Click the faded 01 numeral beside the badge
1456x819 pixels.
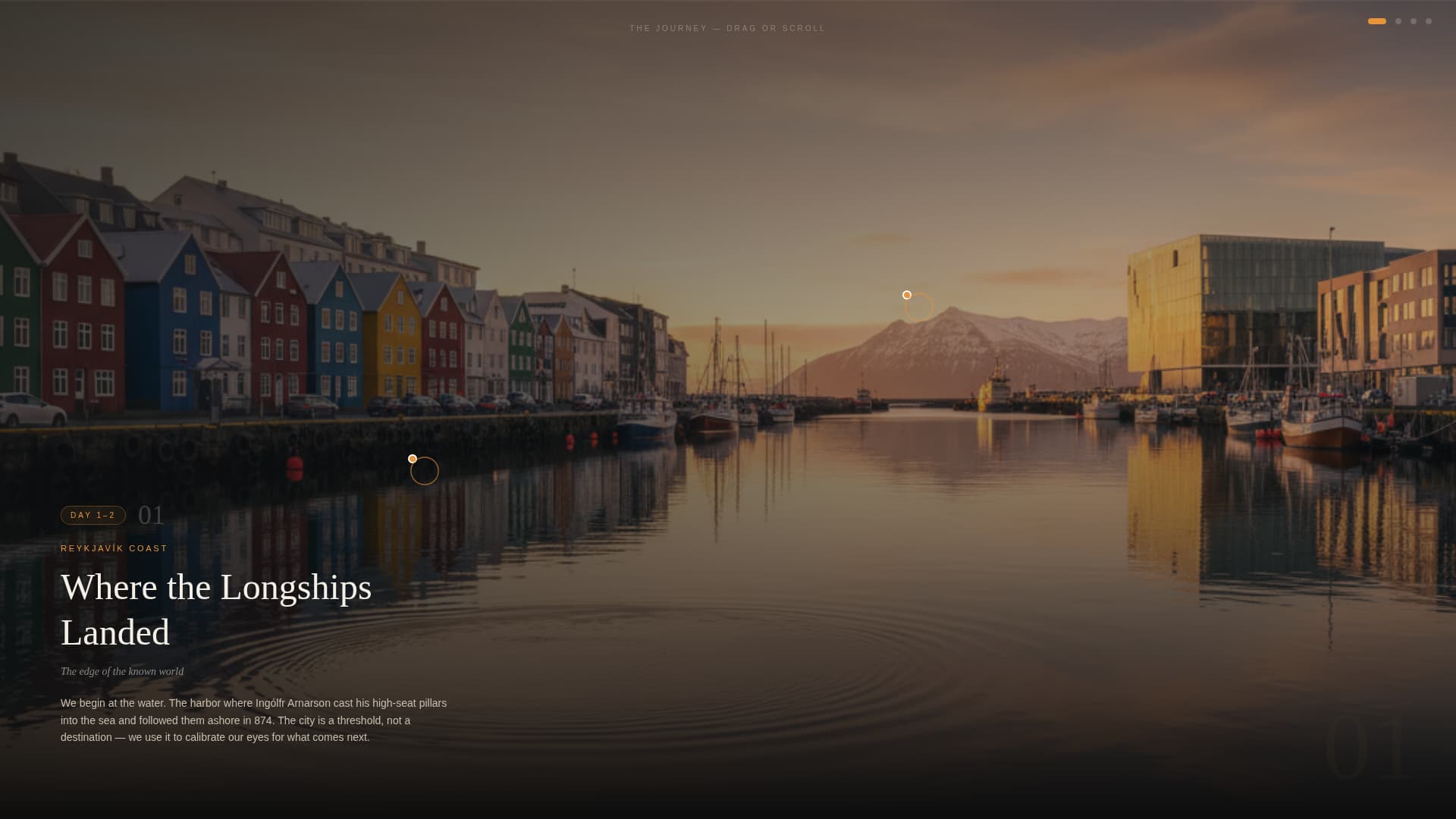pyautogui.click(x=150, y=514)
